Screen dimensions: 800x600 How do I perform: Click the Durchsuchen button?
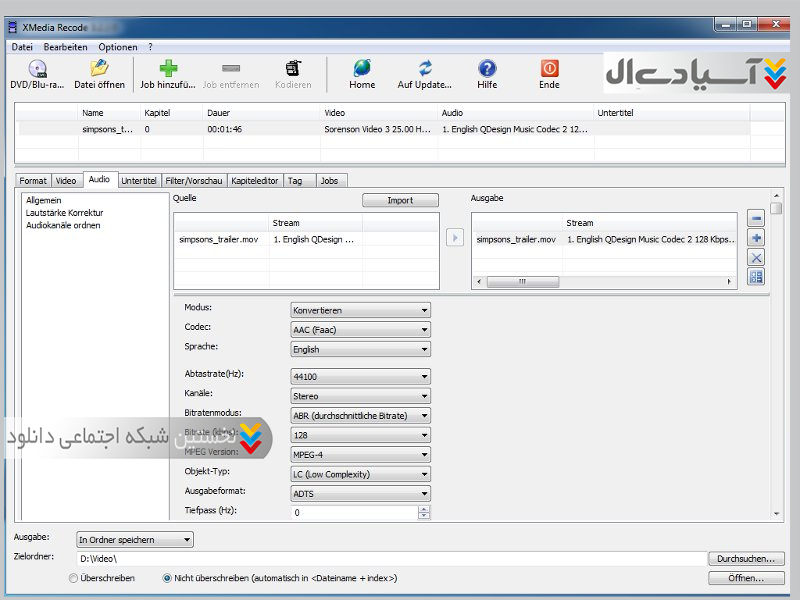pos(746,559)
